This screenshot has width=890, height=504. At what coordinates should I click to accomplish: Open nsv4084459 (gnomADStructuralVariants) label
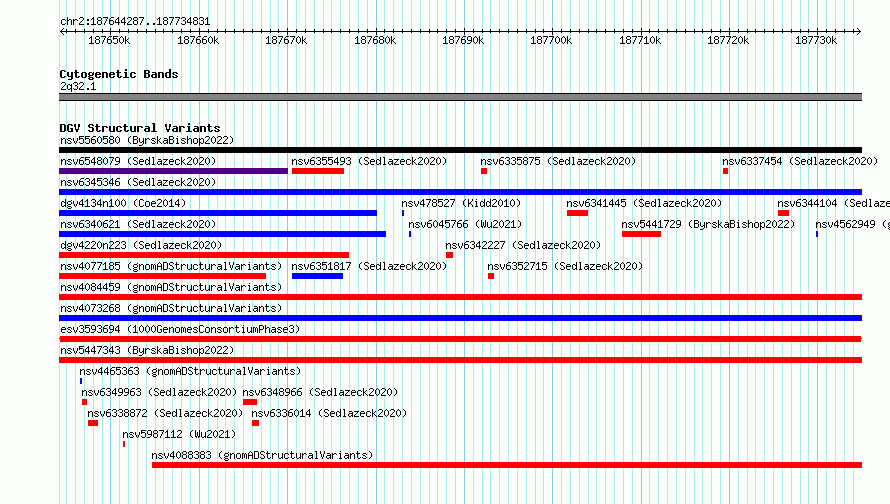[171, 287]
